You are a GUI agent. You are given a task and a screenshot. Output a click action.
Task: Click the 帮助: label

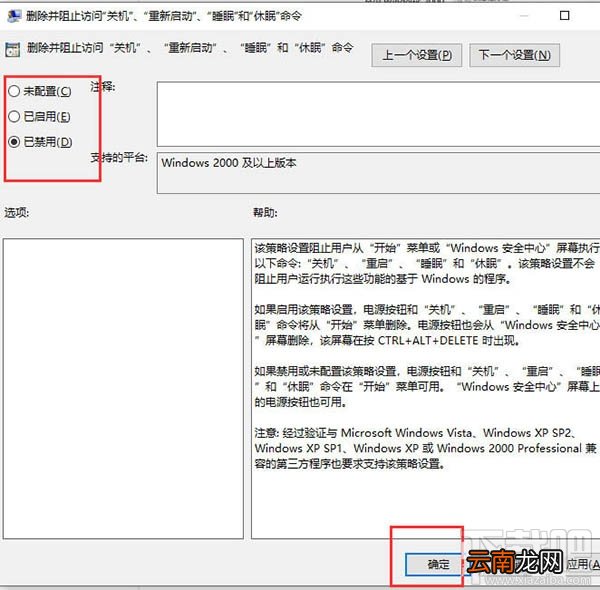pyautogui.click(x=265, y=212)
